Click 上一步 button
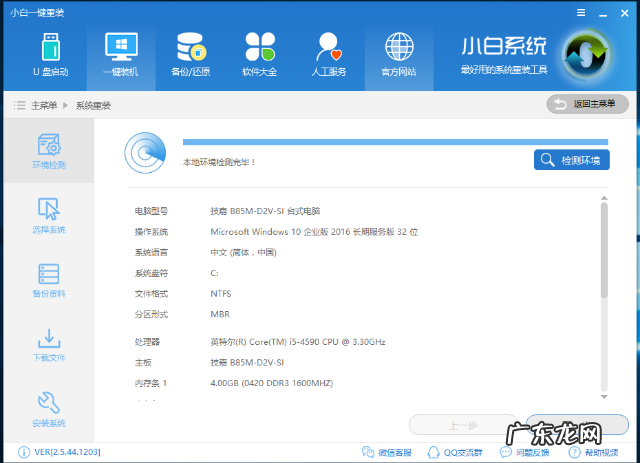This screenshot has height=463, width=640. coord(462,425)
